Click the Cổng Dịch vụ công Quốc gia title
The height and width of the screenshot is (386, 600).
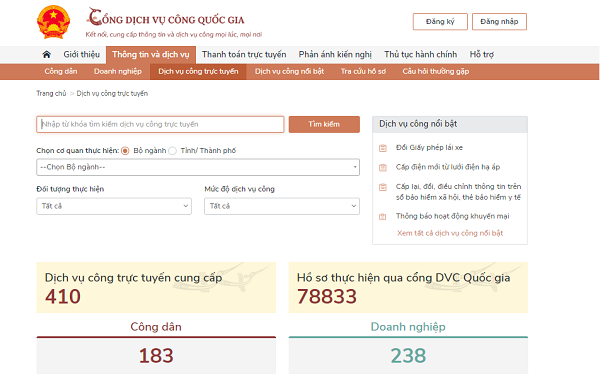pos(166,18)
